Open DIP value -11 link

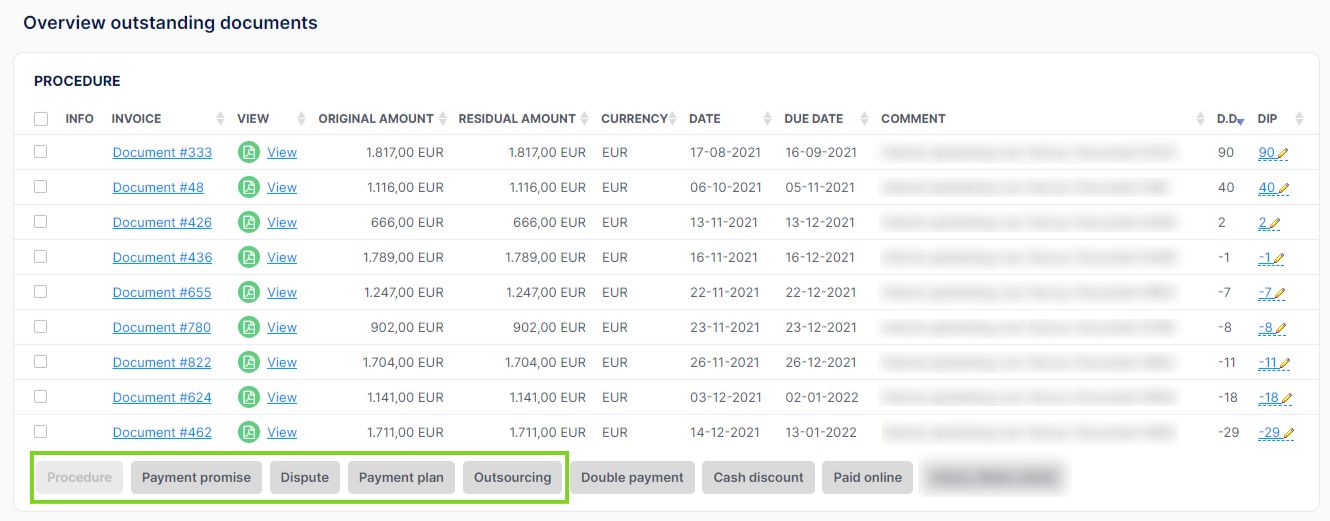point(1268,362)
